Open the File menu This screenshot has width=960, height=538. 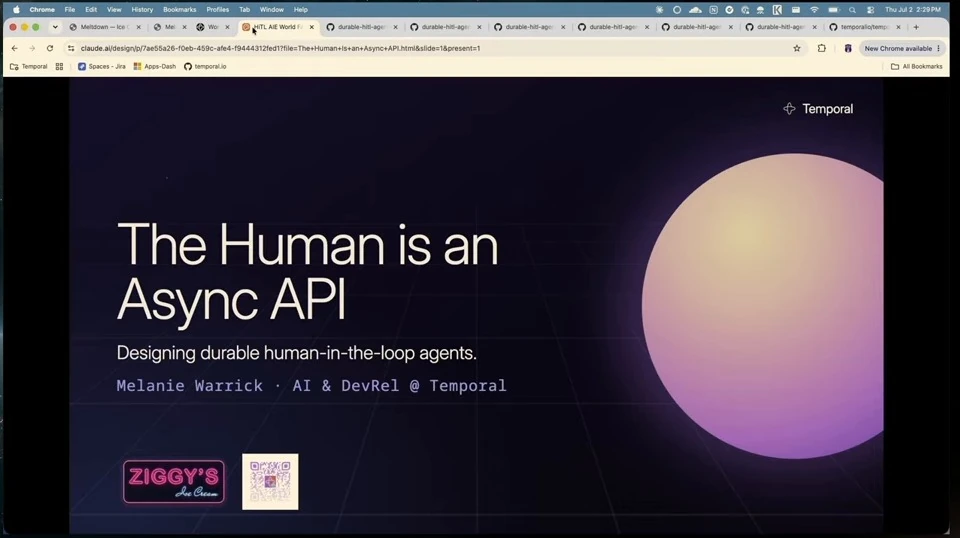pyautogui.click(x=70, y=10)
